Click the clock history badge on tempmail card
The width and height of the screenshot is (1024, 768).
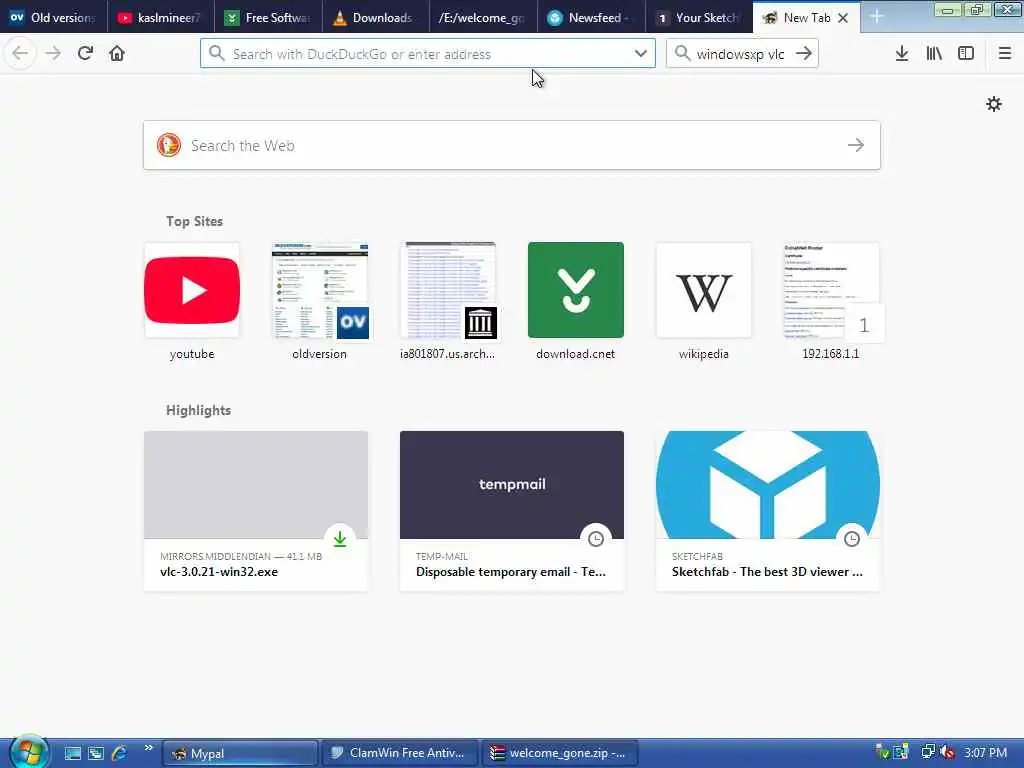596,539
